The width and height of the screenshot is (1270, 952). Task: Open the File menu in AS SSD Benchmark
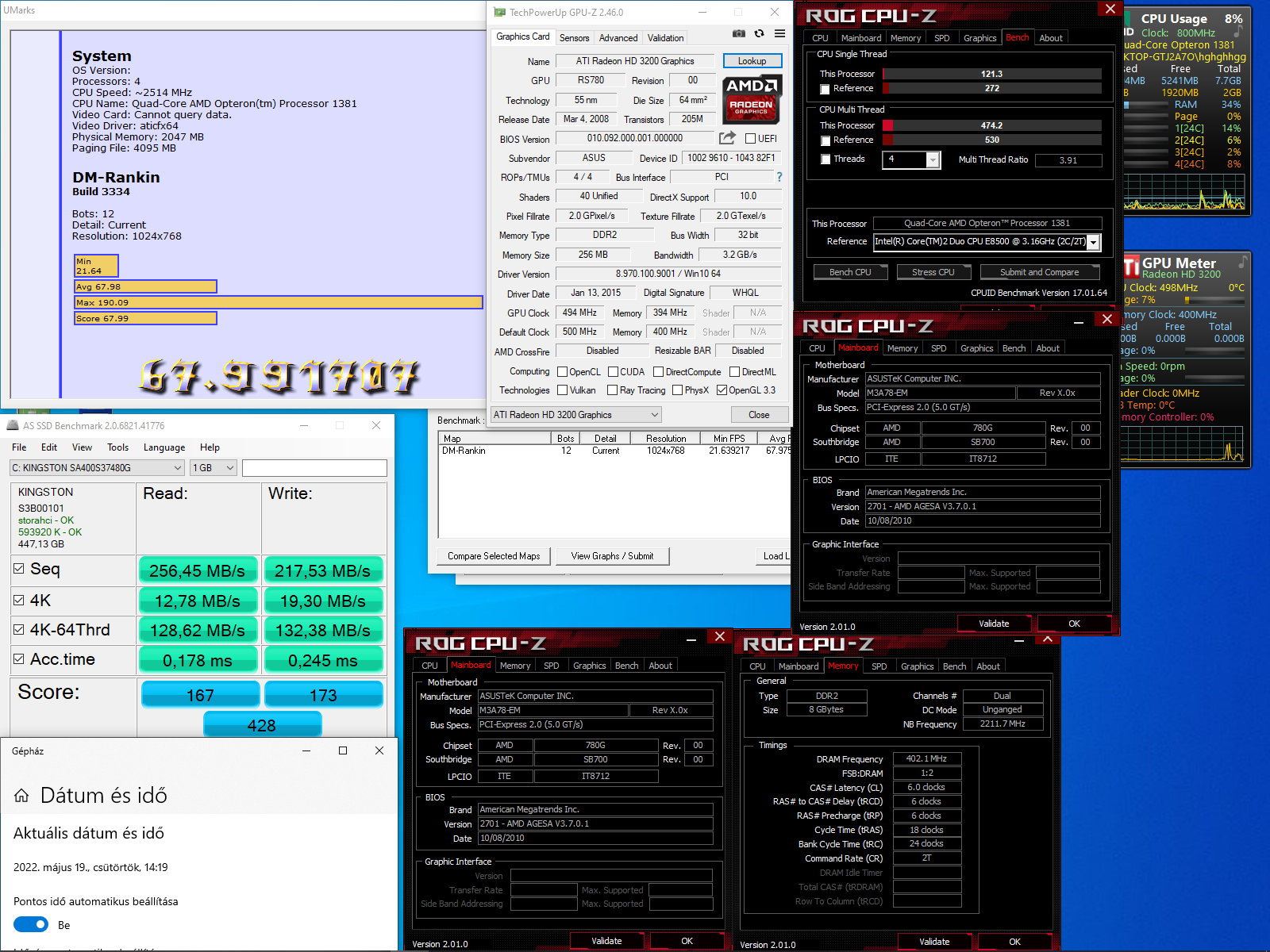pyautogui.click(x=19, y=447)
